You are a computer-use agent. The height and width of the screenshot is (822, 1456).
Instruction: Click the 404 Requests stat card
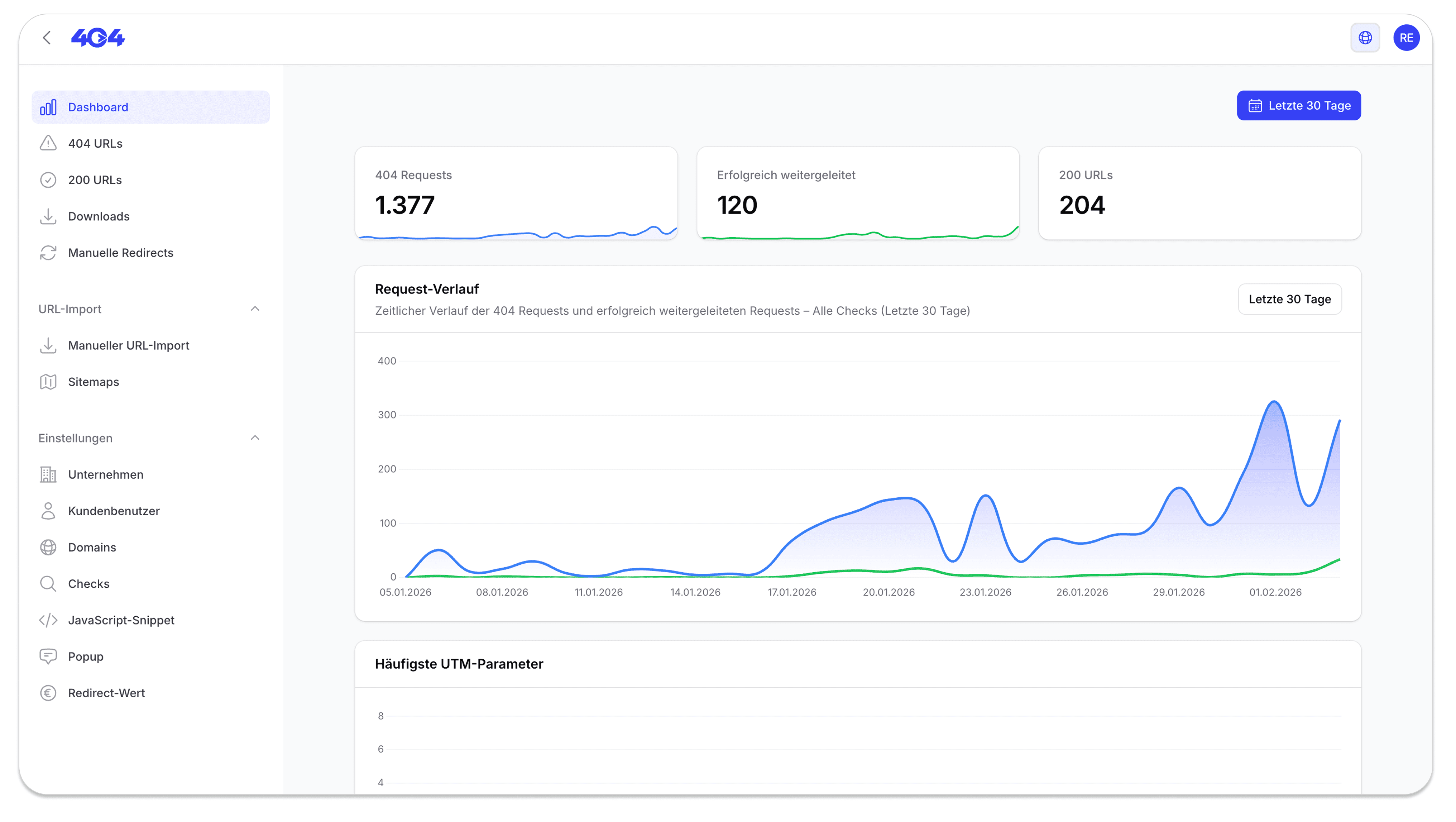click(516, 193)
